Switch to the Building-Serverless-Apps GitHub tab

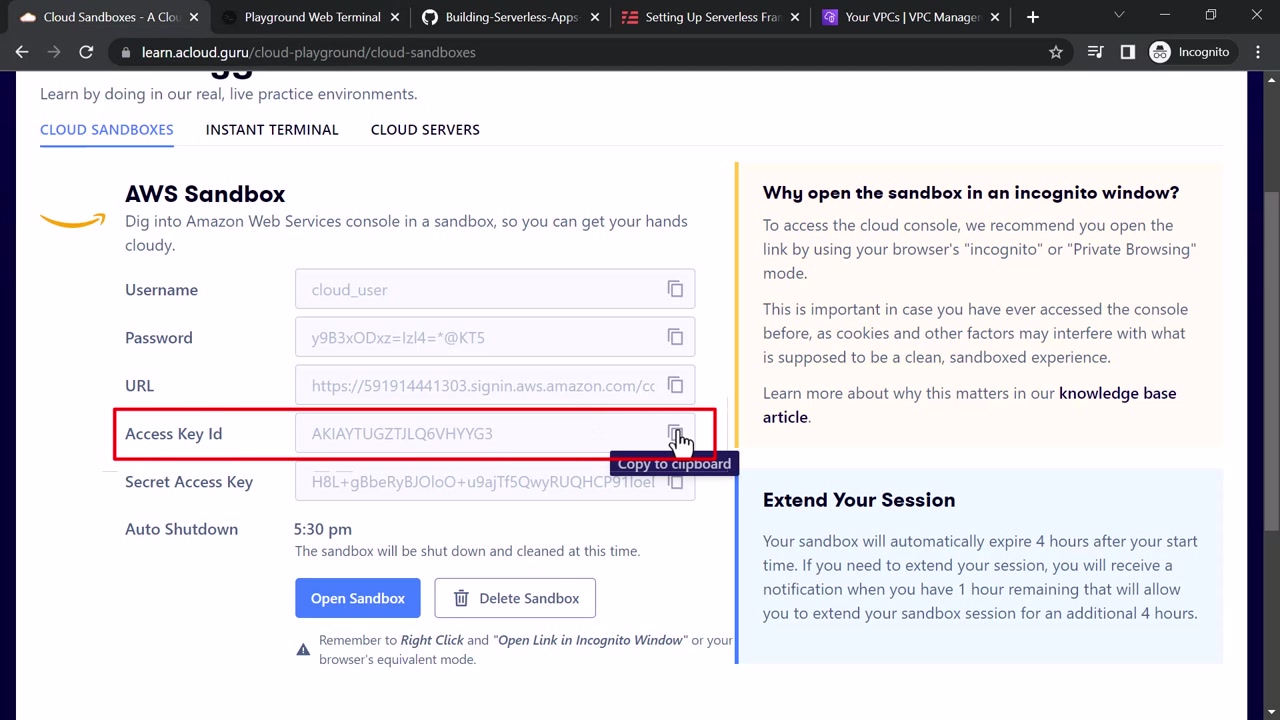click(x=510, y=17)
